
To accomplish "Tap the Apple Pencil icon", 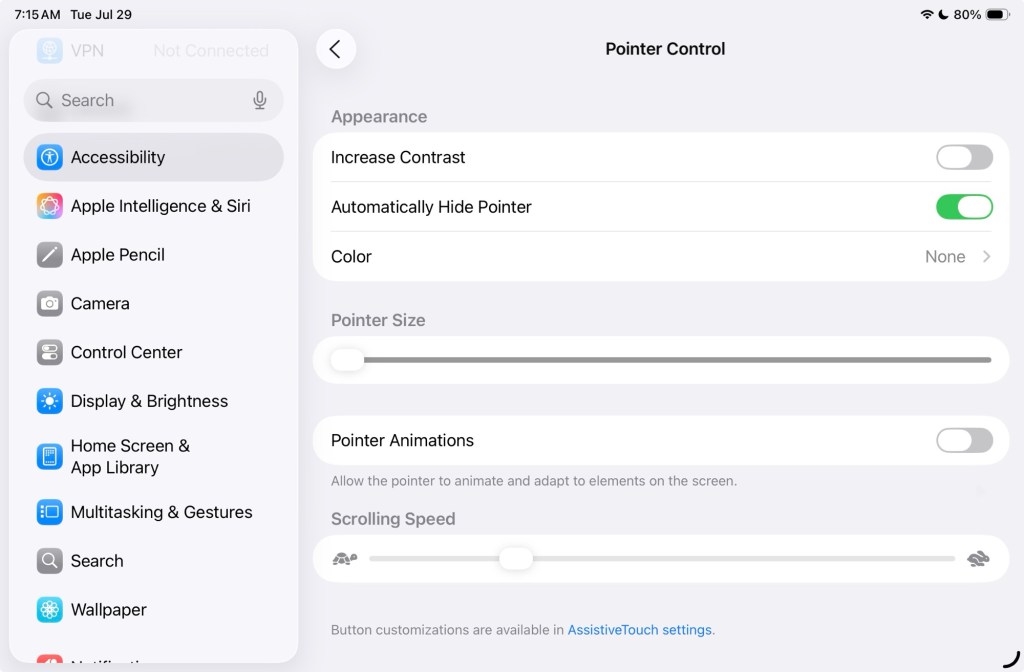I will coord(50,255).
